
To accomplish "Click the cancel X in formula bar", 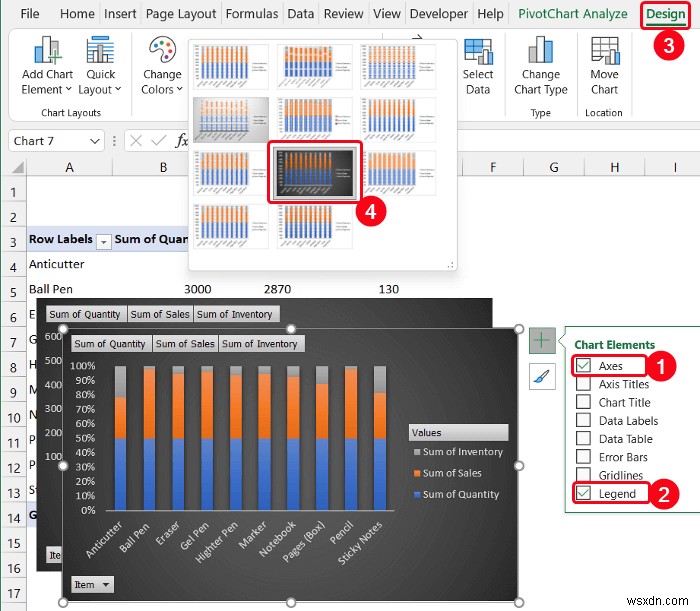I will pyautogui.click(x=136, y=141).
